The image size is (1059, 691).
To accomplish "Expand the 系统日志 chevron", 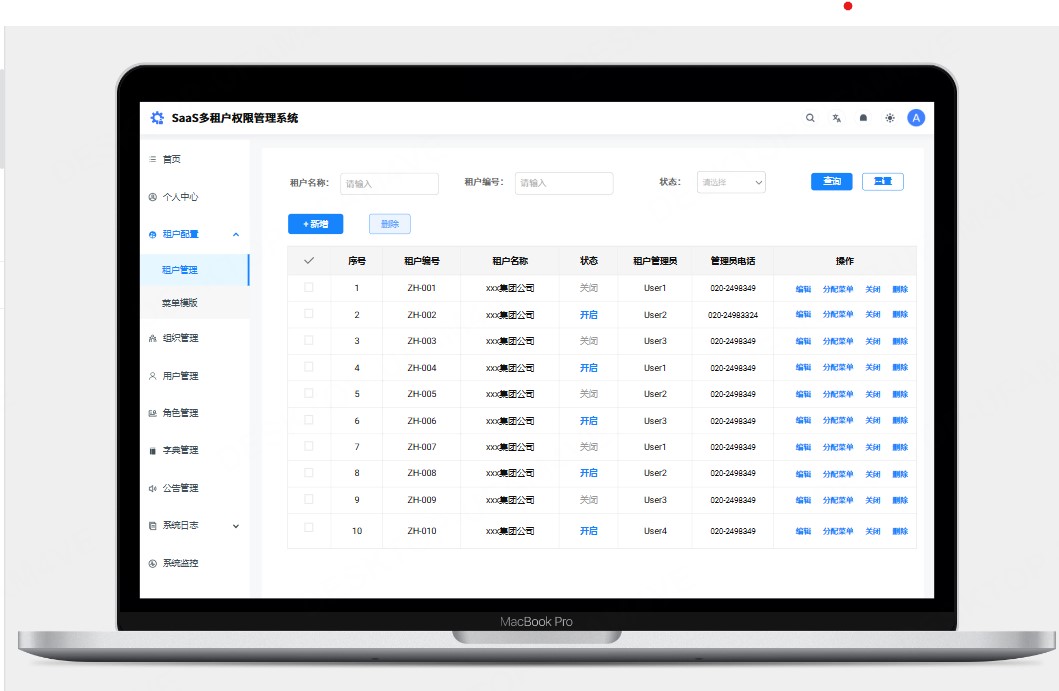I will coord(236,526).
